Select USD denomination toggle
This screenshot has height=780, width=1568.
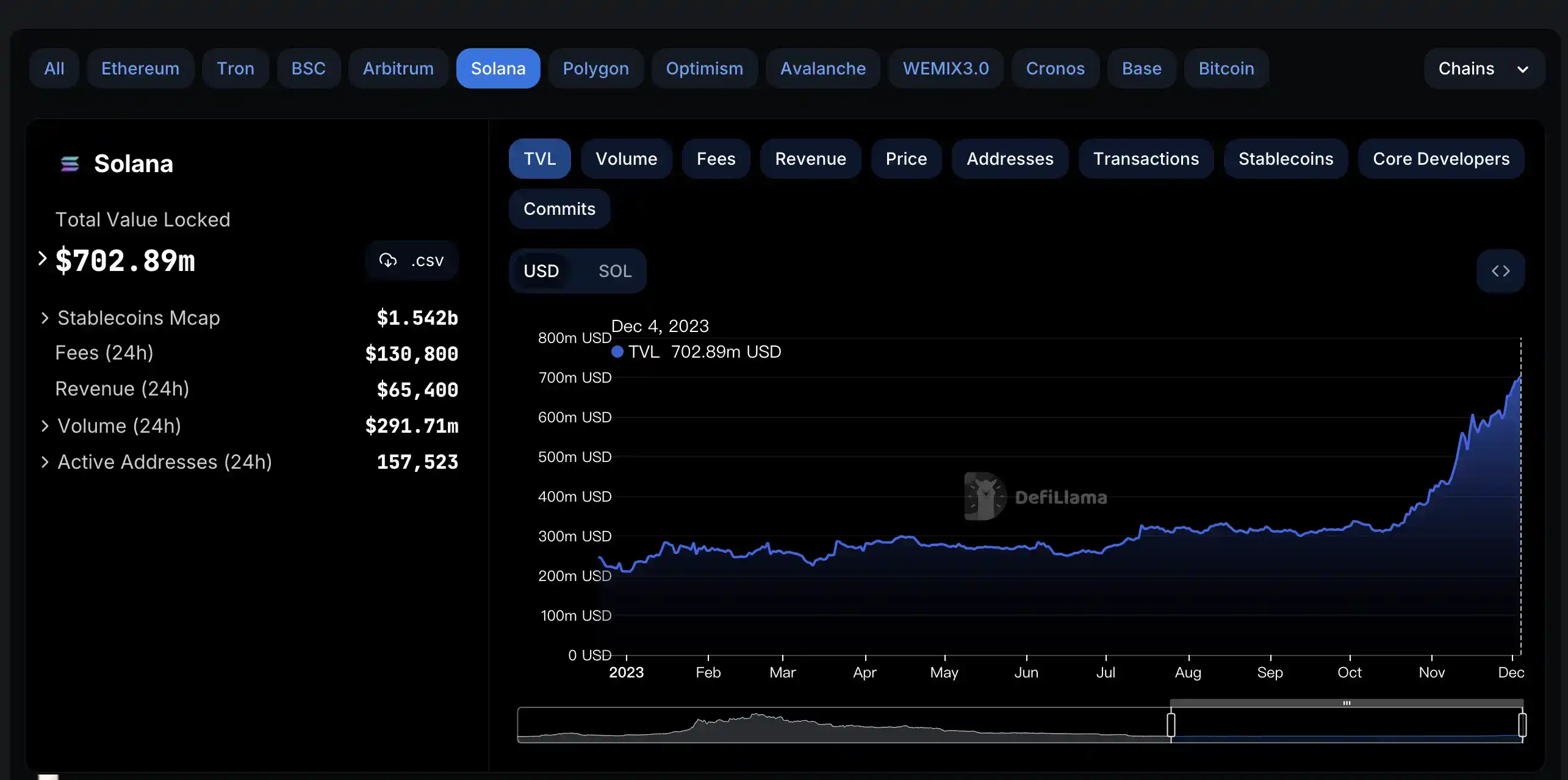pos(541,271)
